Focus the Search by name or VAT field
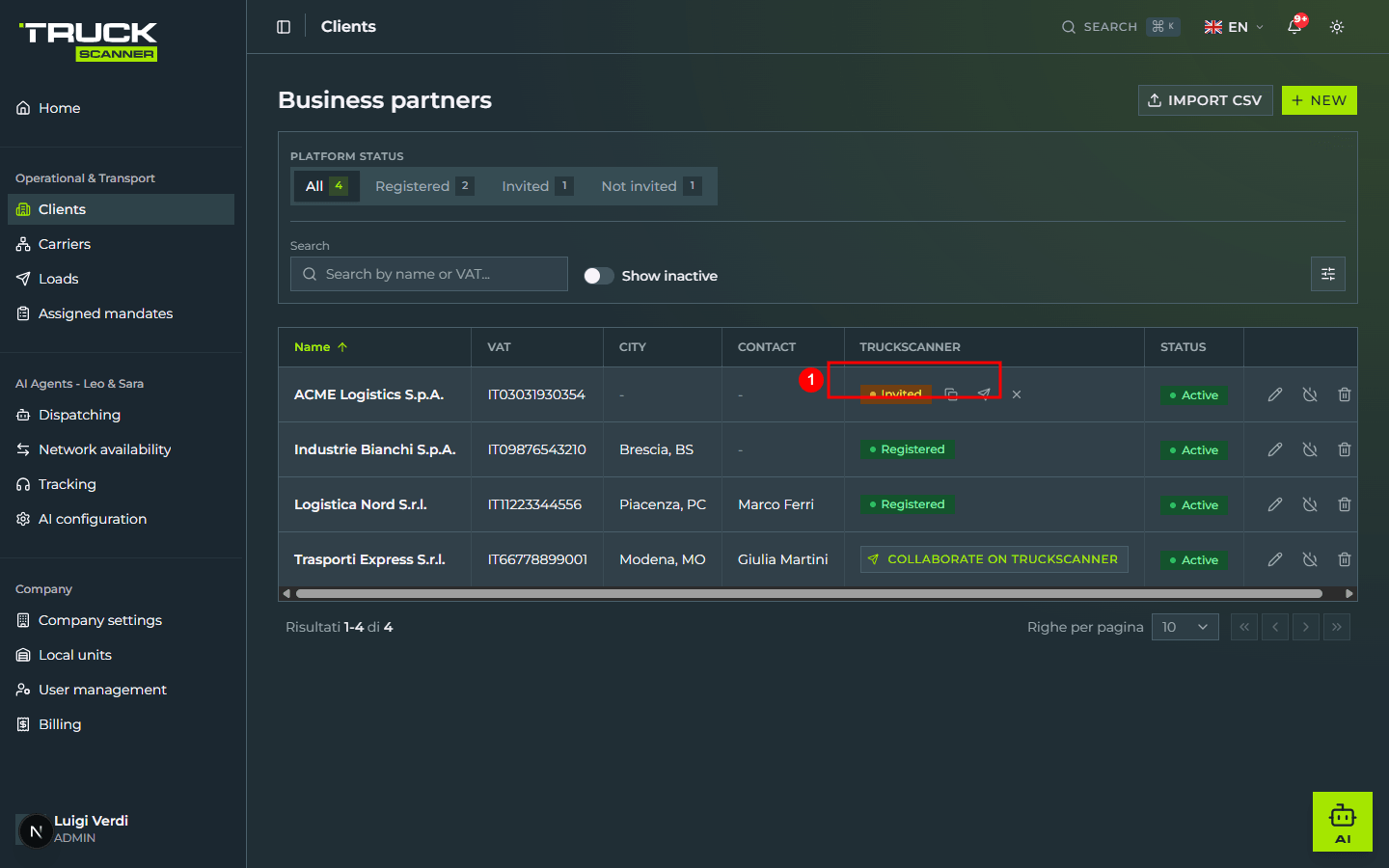1389x868 pixels. tap(429, 274)
